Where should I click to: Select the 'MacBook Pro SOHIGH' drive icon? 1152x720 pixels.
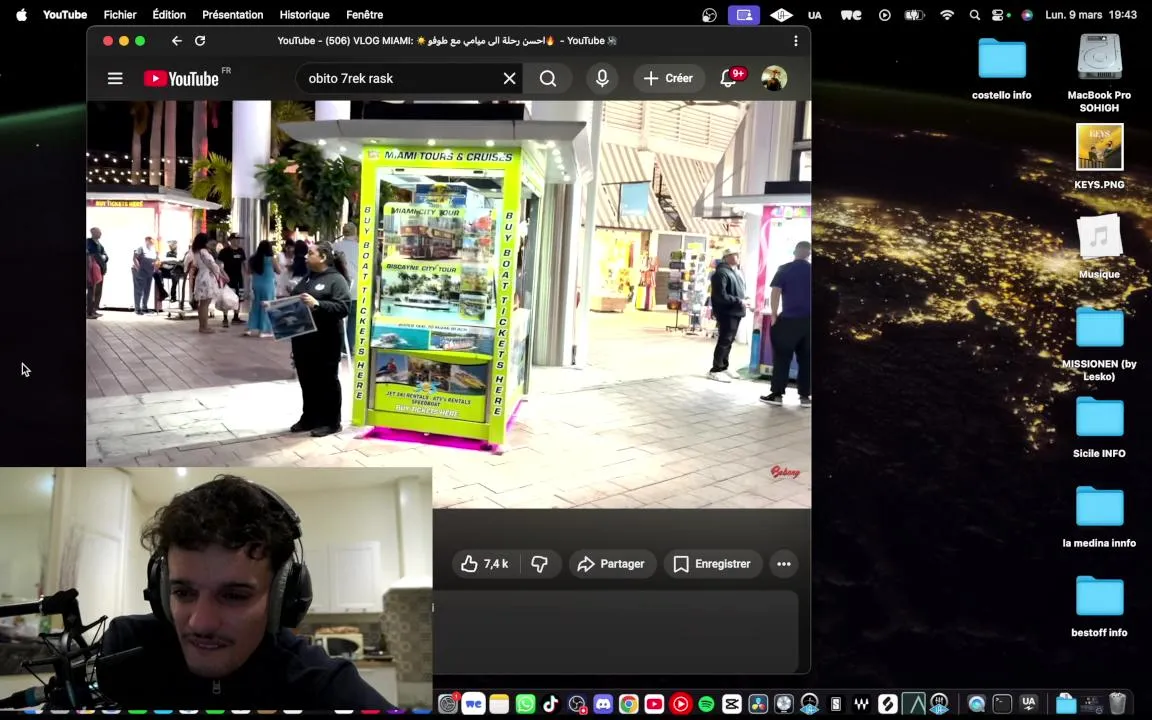point(1099,57)
